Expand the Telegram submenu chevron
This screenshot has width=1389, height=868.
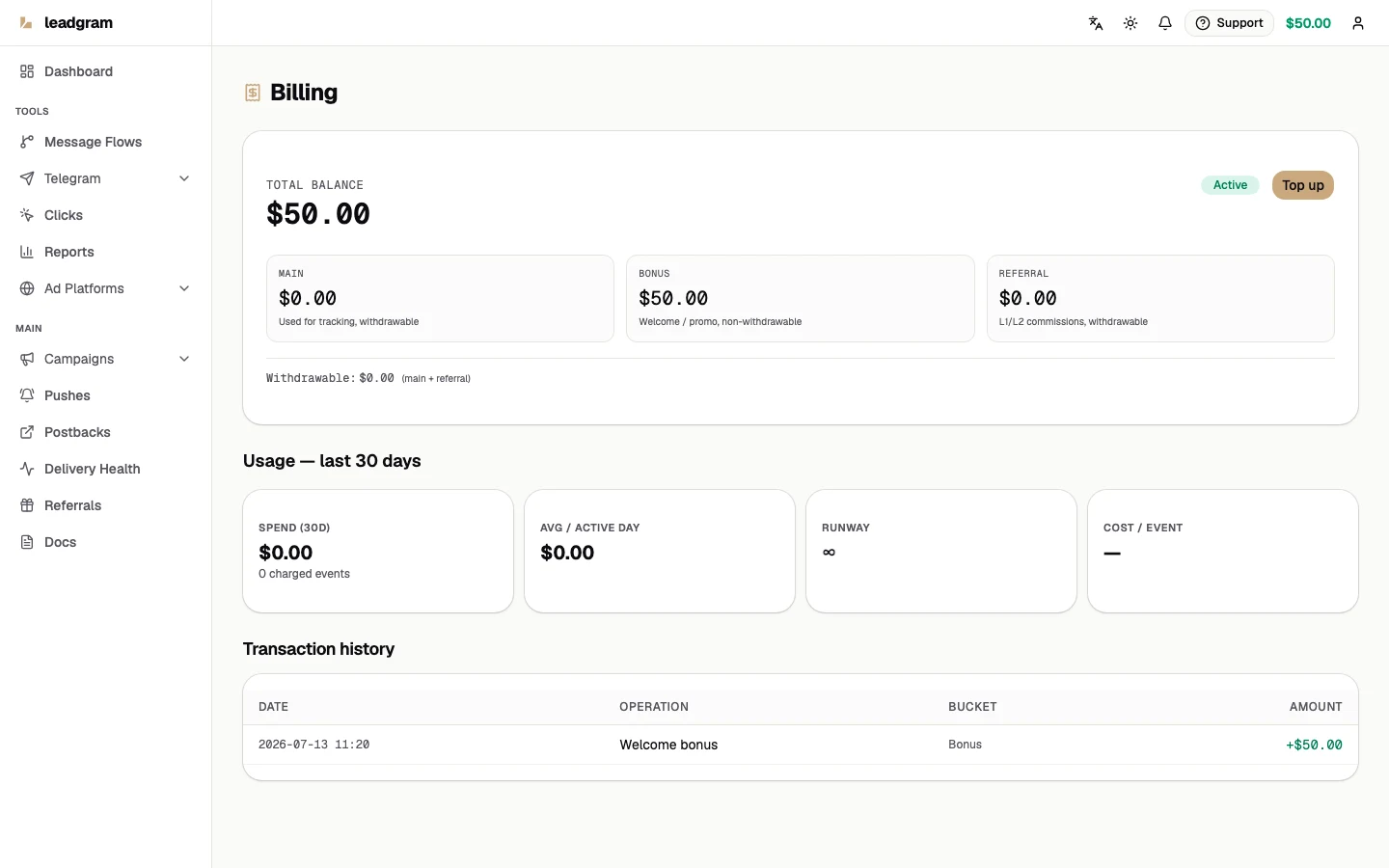(184, 178)
